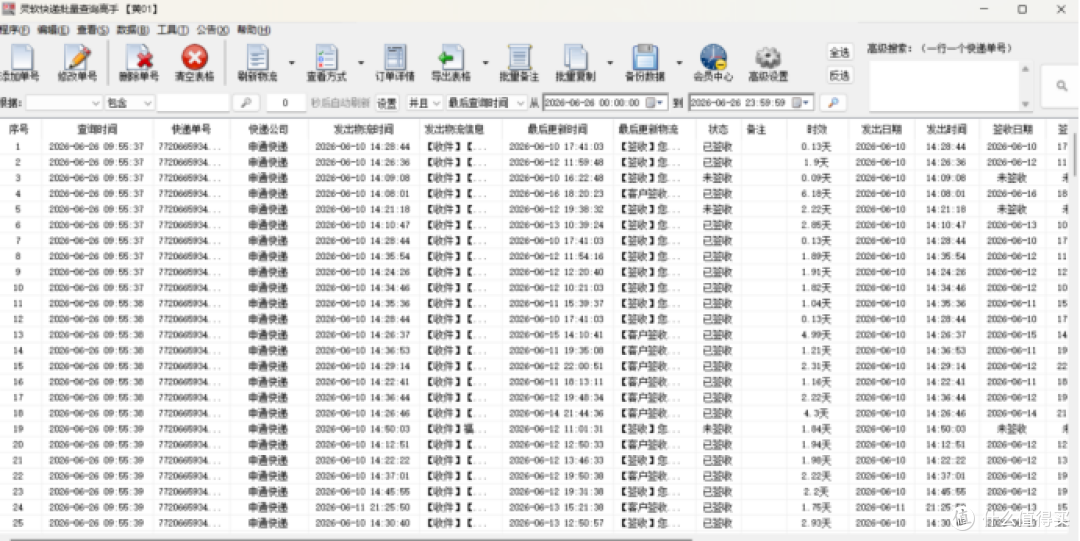Click the 最后更新时间 column header
Image resolution: width=1080 pixels, height=541 pixels.
557,130
